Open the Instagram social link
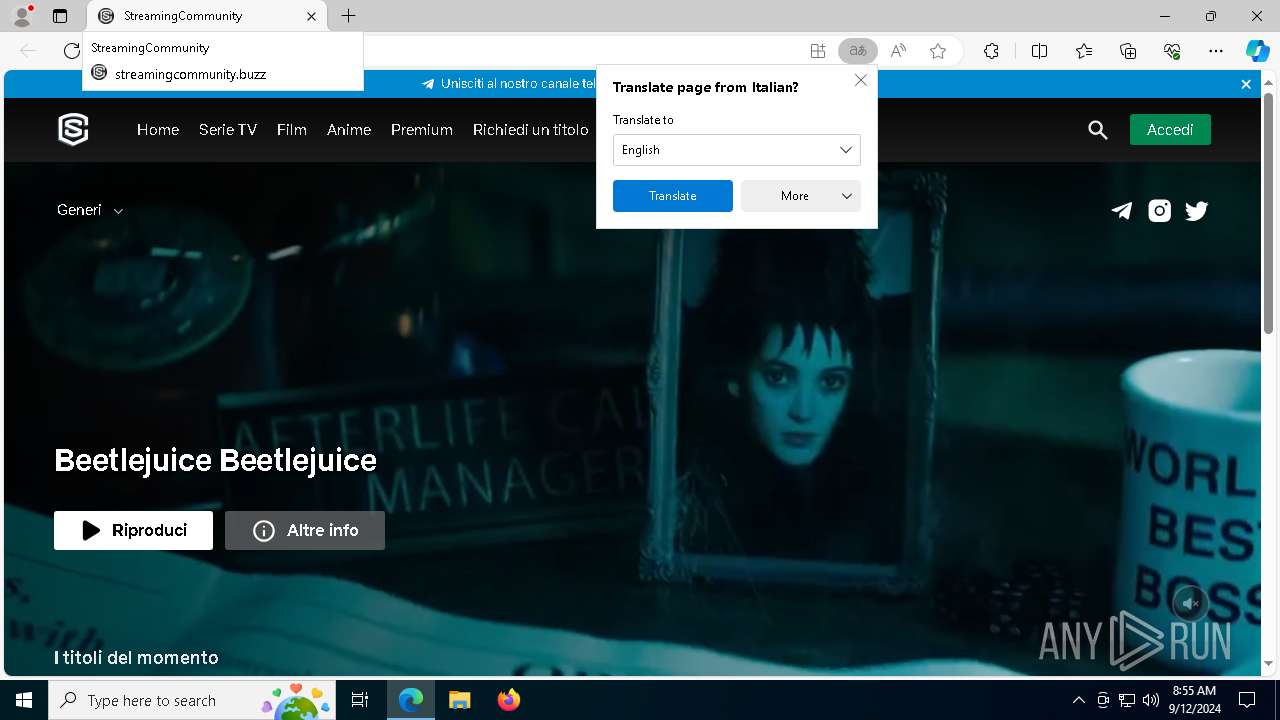The width and height of the screenshot is (1280, 720). [x=1159, y=210]
